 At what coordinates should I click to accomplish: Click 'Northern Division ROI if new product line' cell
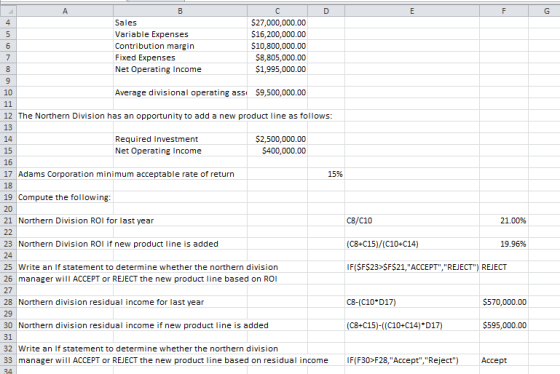tap(118, 244)
